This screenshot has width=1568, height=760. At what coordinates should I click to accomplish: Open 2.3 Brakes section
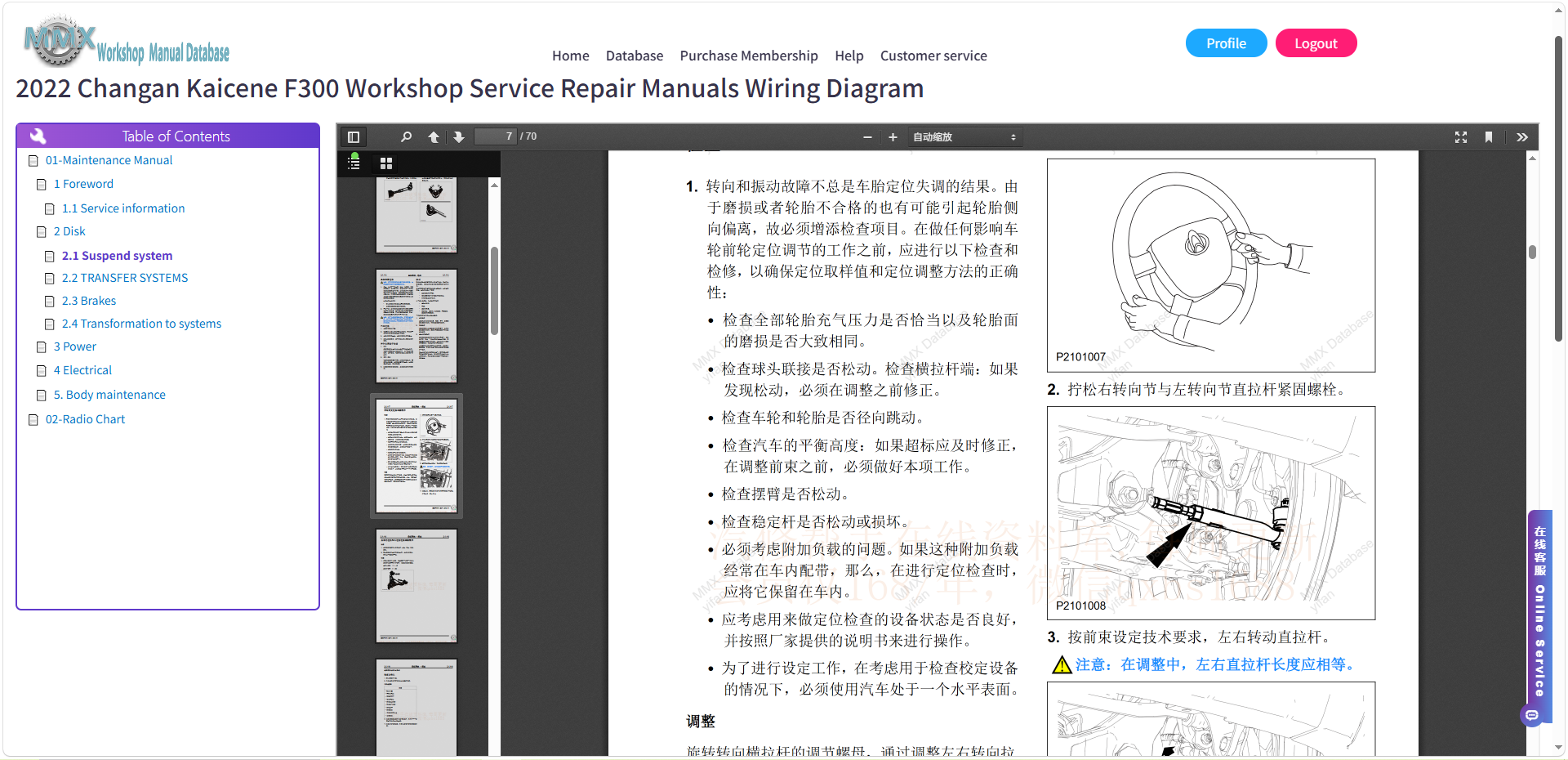coord(89,301)
